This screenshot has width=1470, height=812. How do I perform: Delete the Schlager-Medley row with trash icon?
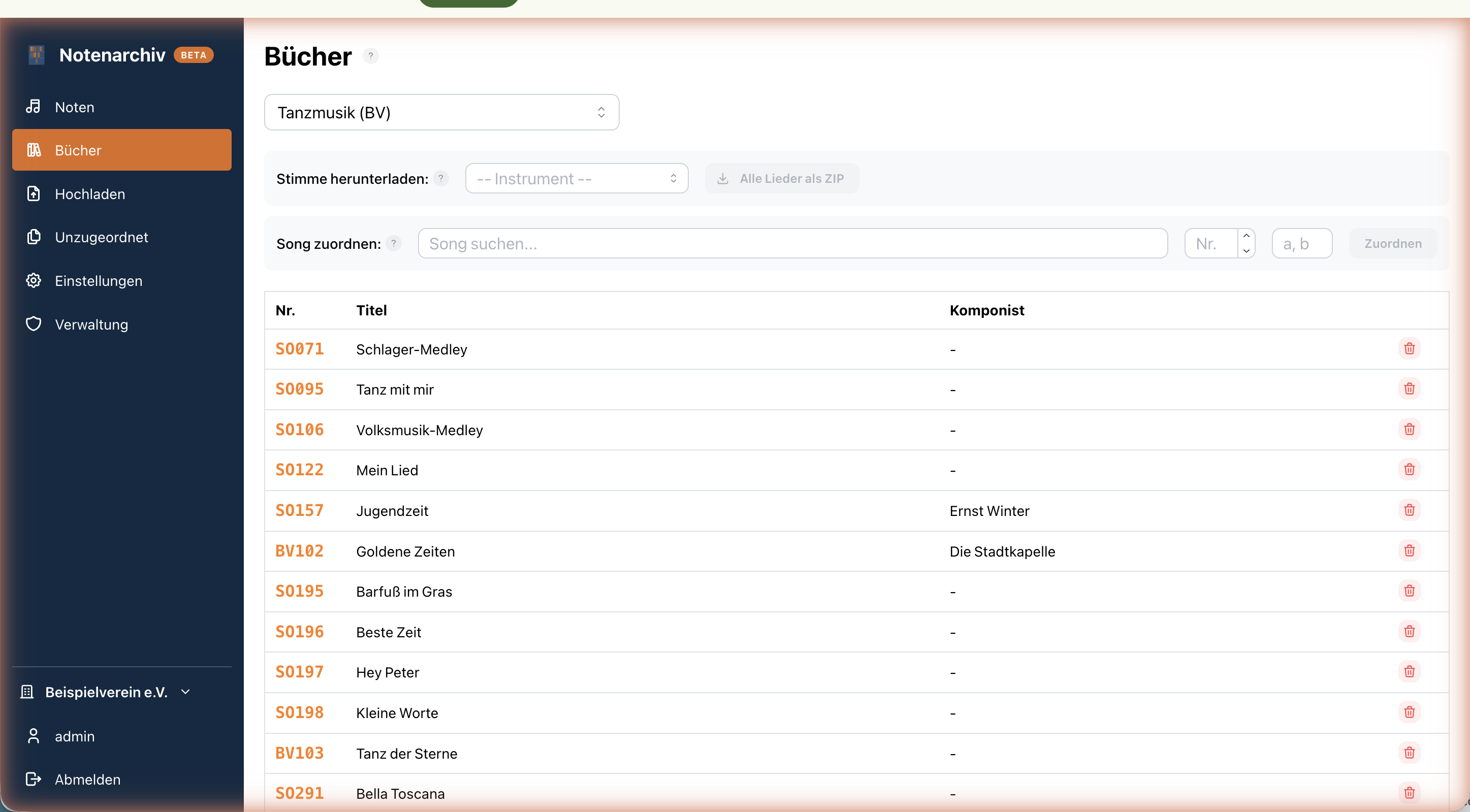[1409, 349]
